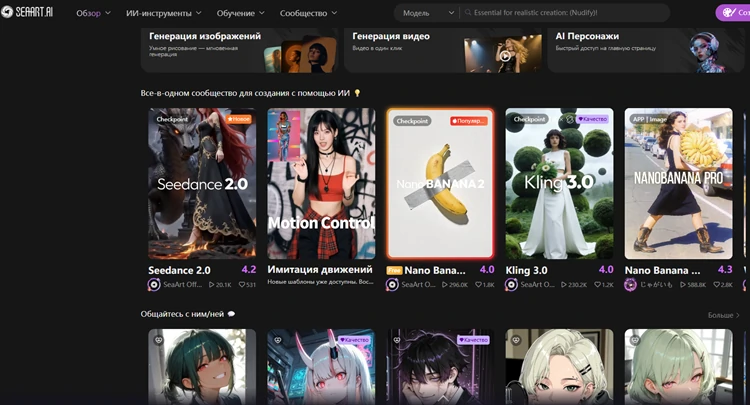750x405 pixels.
Task: Click the corner icon on the pale-green-haired character card
Action: point(635,340)
